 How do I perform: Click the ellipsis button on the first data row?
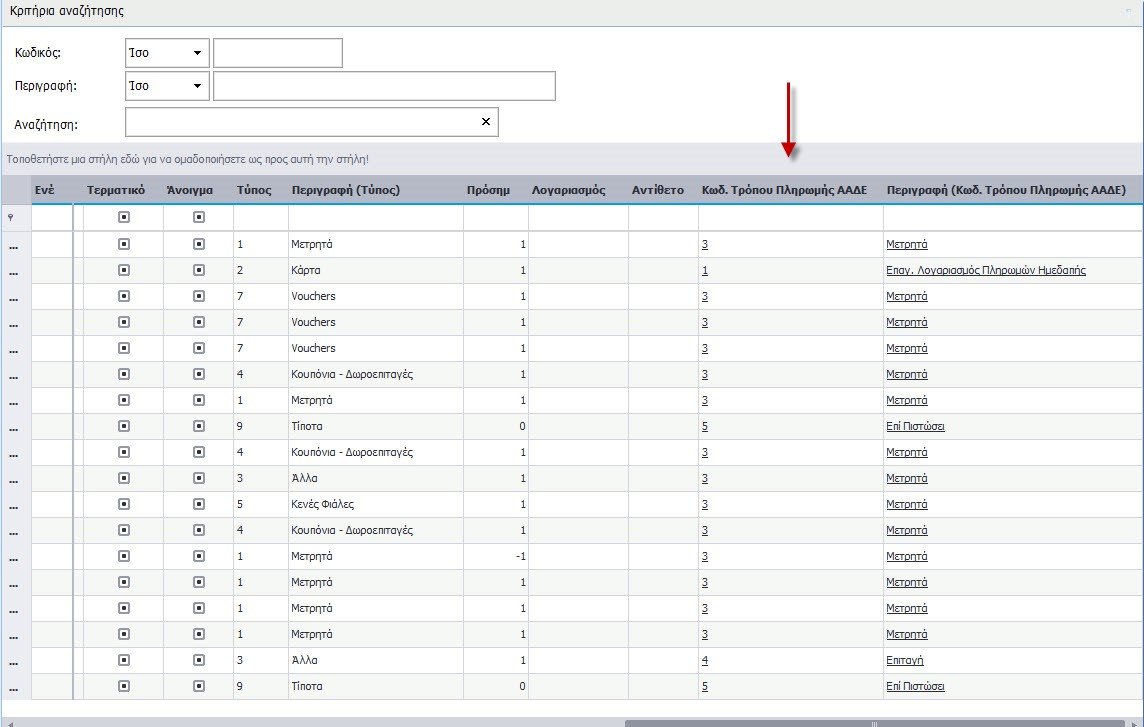(14, 245)
